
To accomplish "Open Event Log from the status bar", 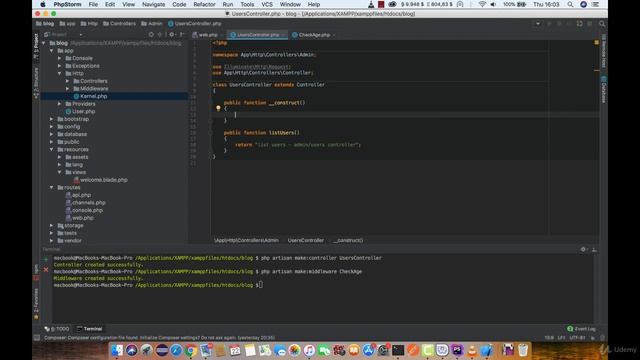I will click(x=581, y=329).
